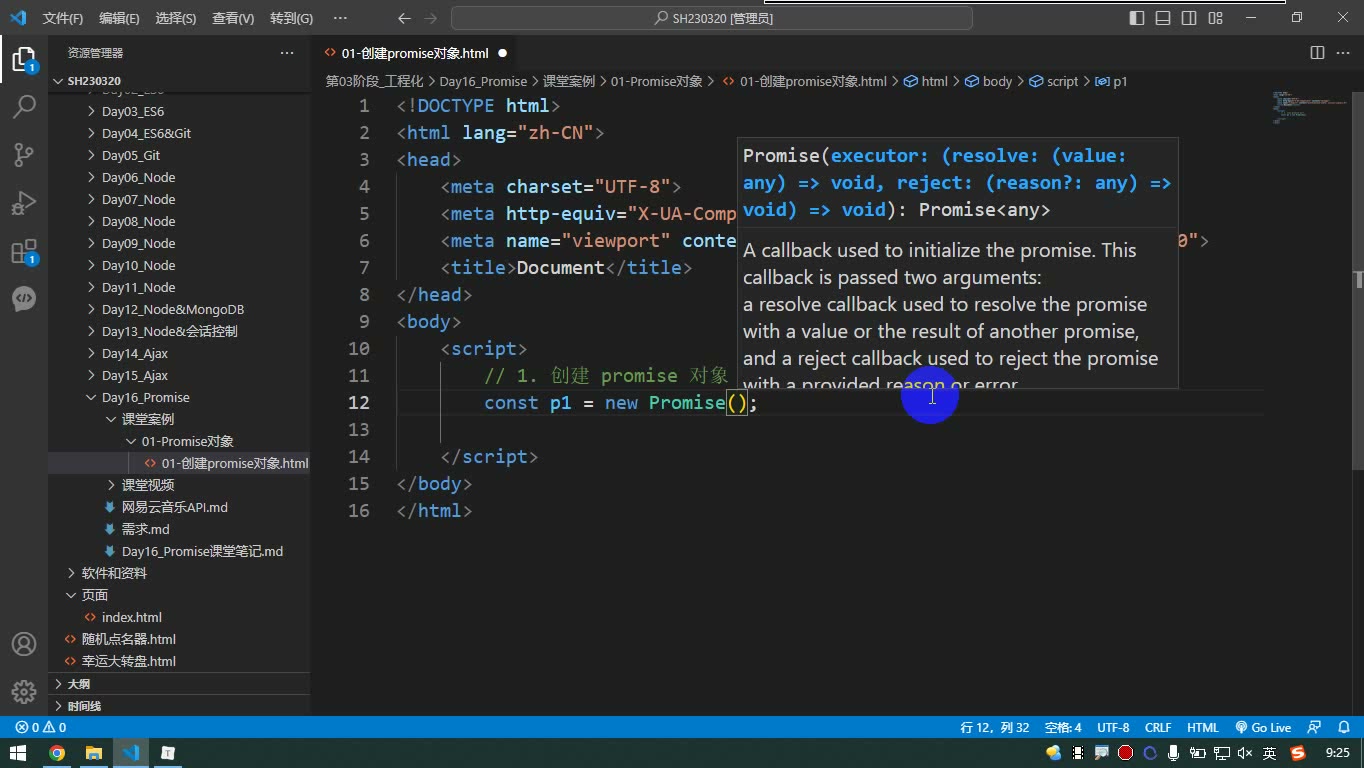Open the 资源管理器 views and more actions ellipsis

(x=287, y=53)
